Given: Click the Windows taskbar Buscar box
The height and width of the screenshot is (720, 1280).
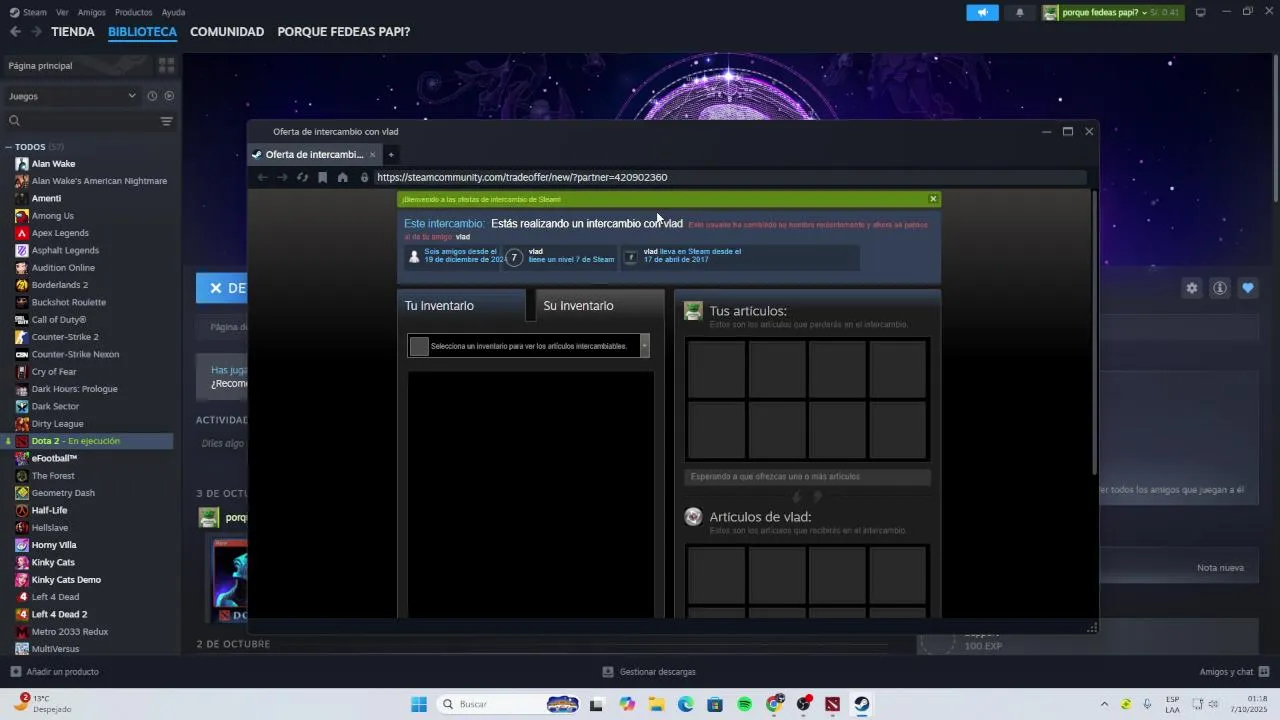Looking at the screenshot, I should [x=509, y=704].
